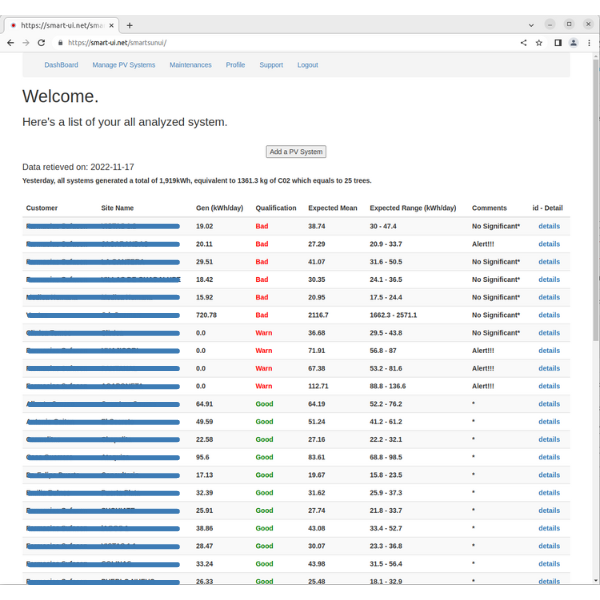Click the Qualification column header

pos(276,208)
